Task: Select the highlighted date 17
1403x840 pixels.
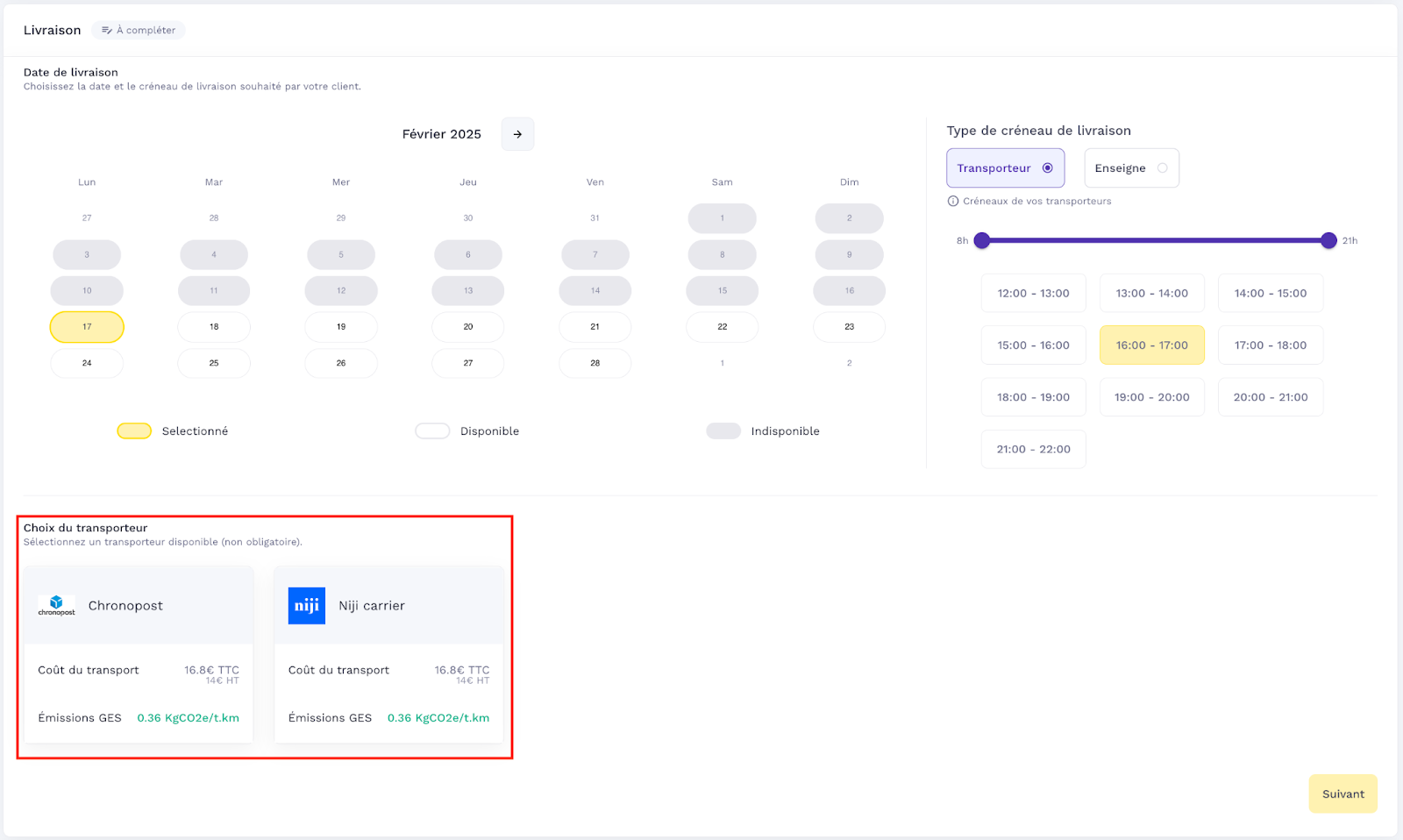Action: (x=87, y=327)
